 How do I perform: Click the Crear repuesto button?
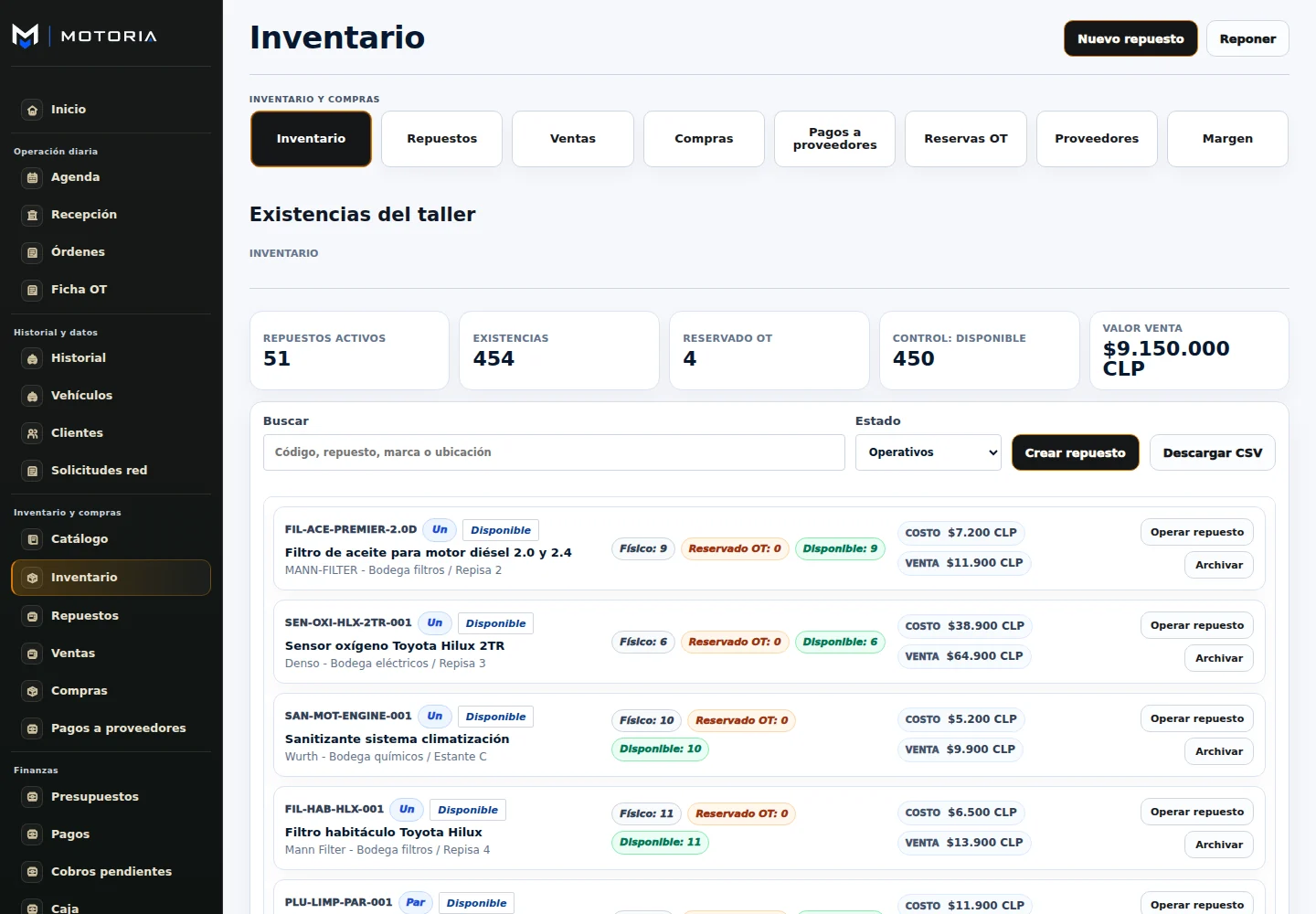point(1076,452)
